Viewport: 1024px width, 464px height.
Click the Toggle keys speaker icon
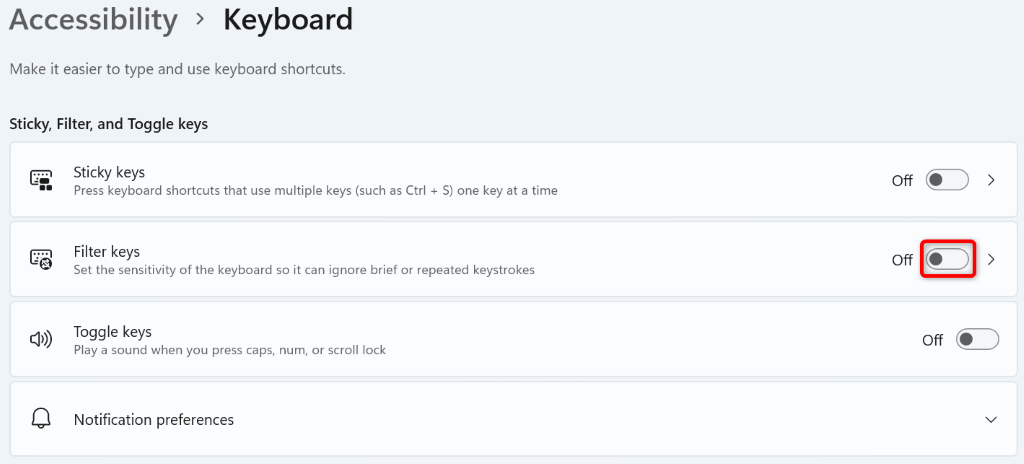[x=41, y=340]
